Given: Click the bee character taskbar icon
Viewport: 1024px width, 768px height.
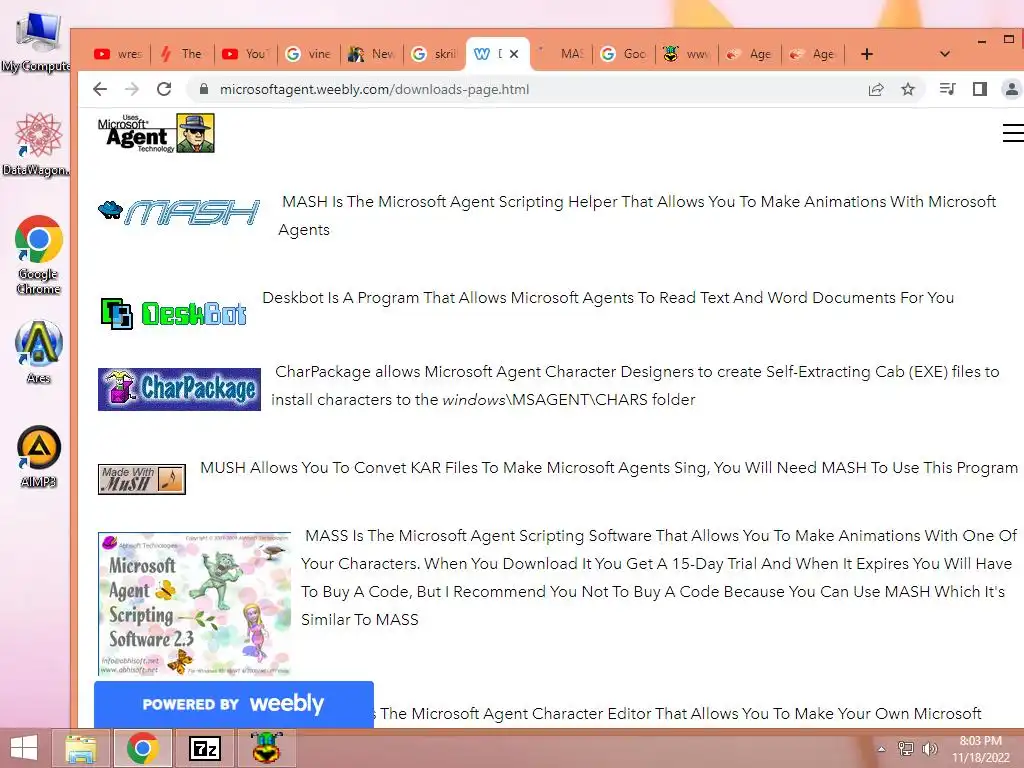Looking at the screenshot, I should [266, 748].
